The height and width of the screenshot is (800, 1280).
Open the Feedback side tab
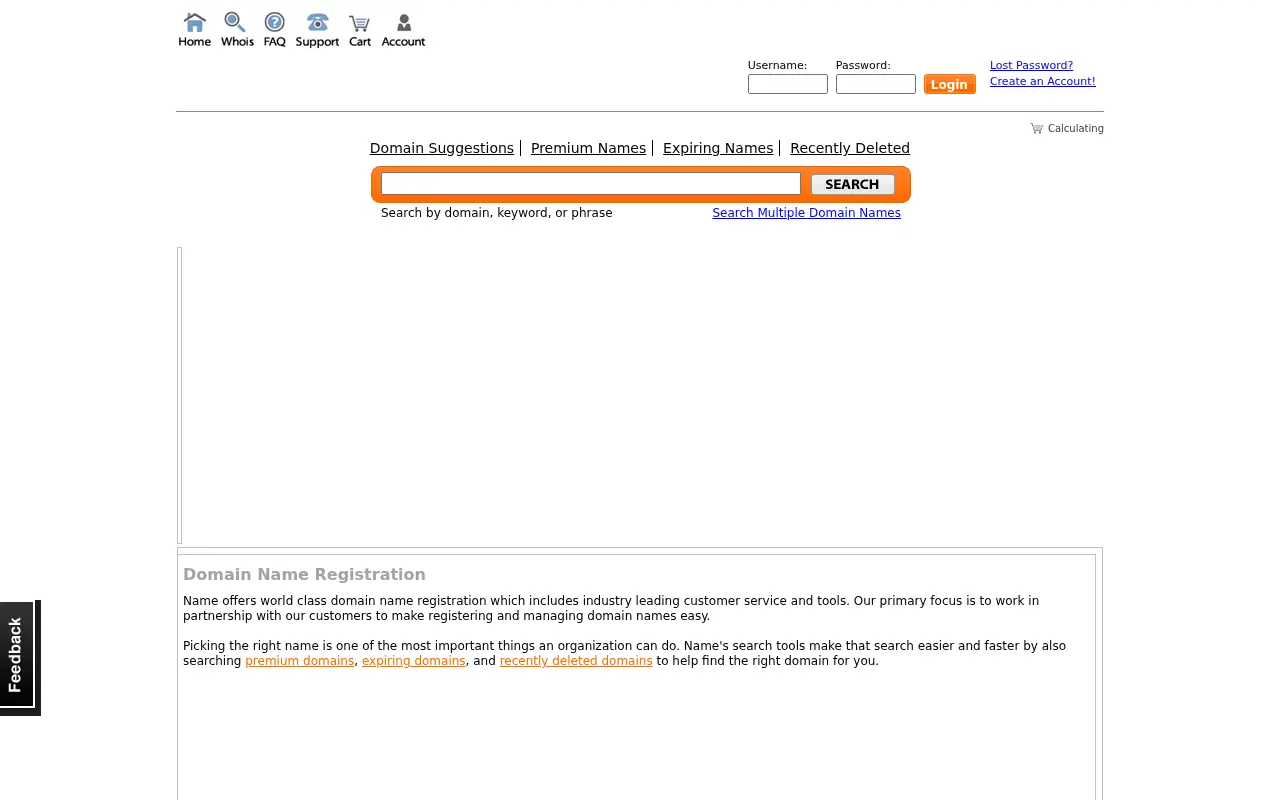pos(18,657)
